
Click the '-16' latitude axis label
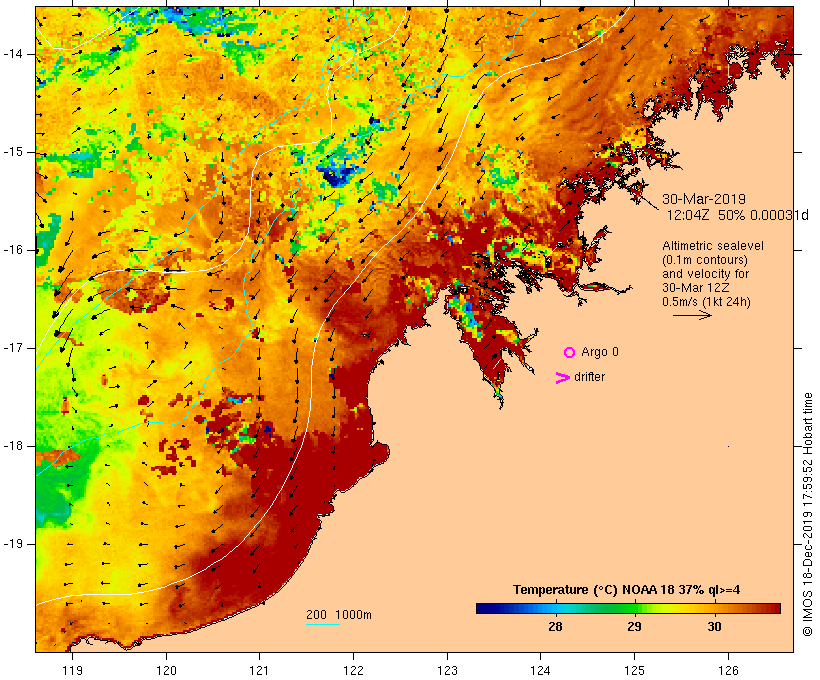13,250
